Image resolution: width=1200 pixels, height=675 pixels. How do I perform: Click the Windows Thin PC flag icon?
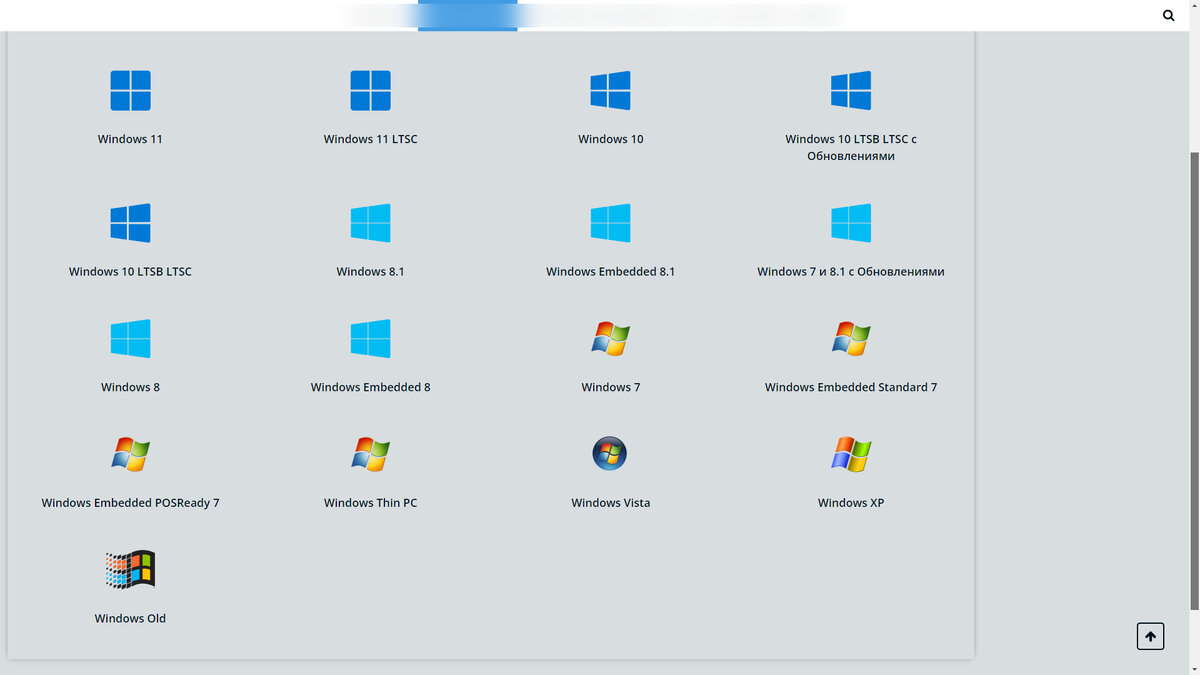[x=370, y=454]
